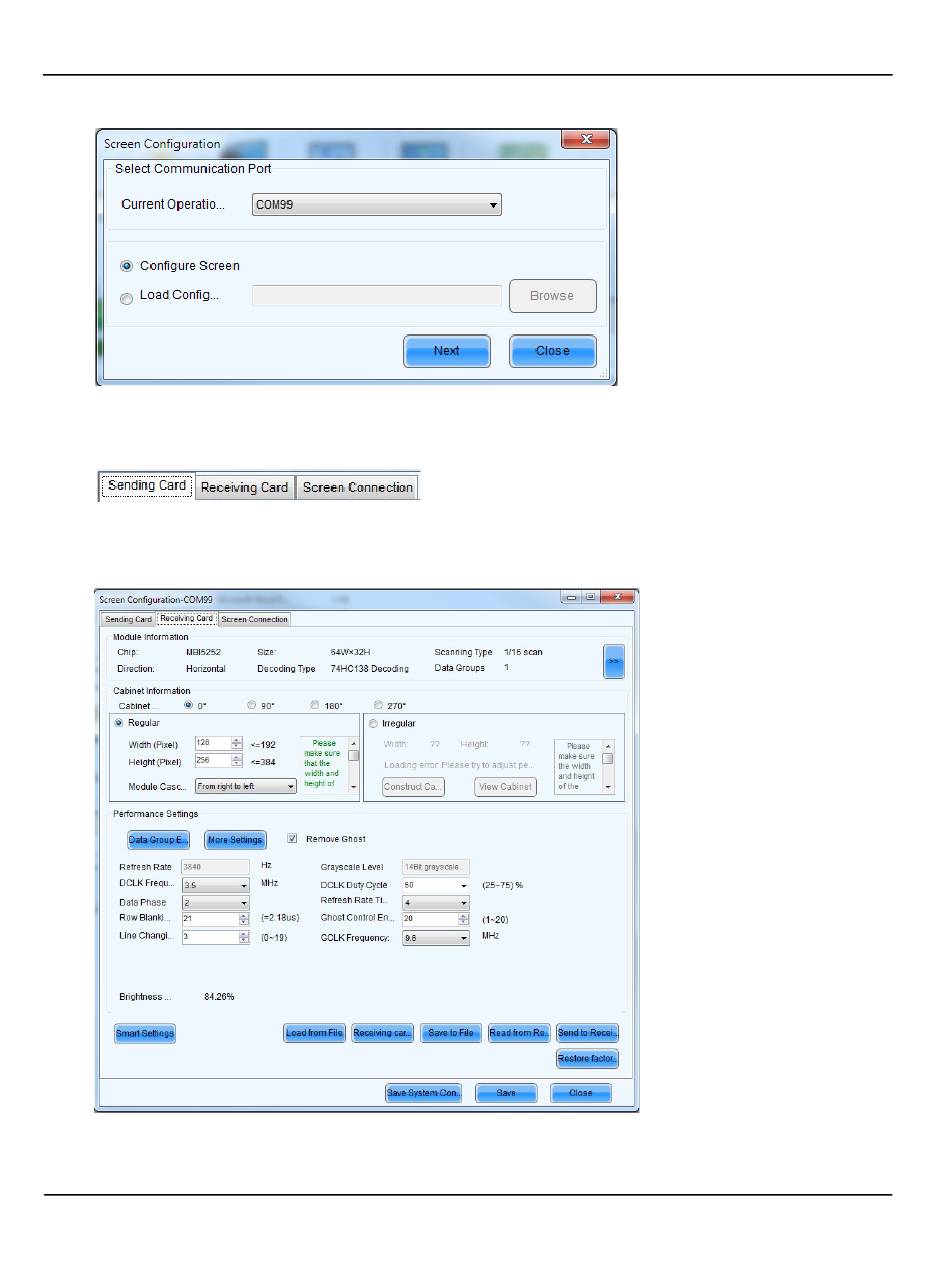950x1262 pixels.
Task: Select the 90° cabinet rotation radio
Action: pyautogui.click(x=252, y=705)
